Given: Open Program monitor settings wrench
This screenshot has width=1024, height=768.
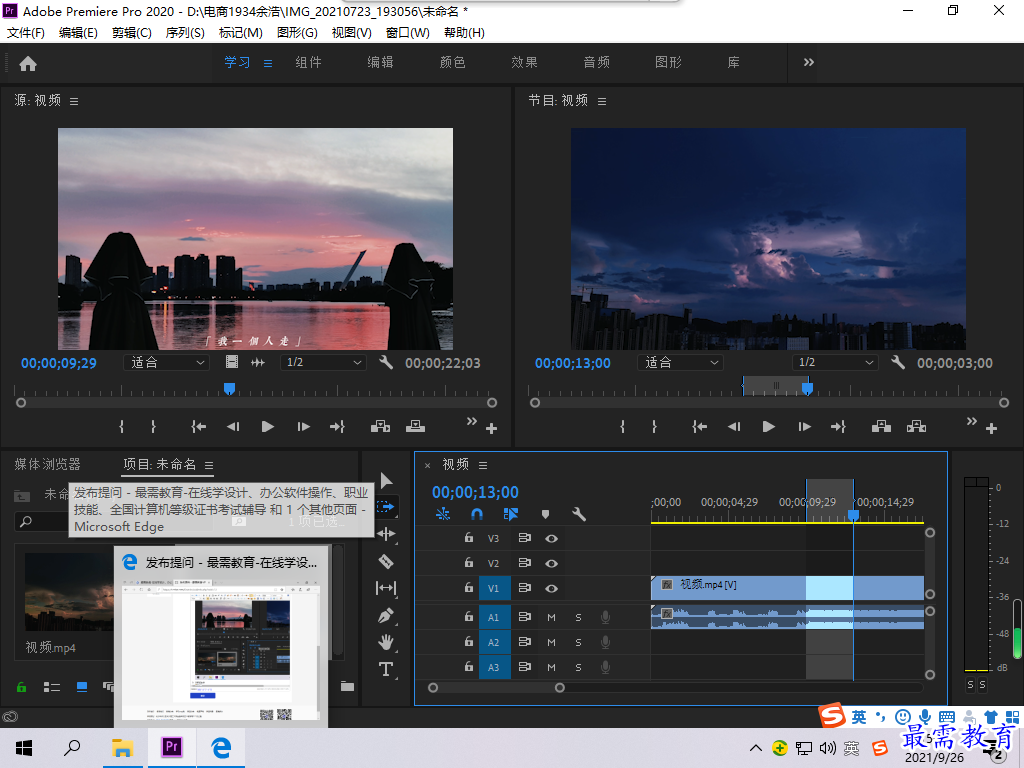Looking at the screenshot, I should tap(898, 362).
